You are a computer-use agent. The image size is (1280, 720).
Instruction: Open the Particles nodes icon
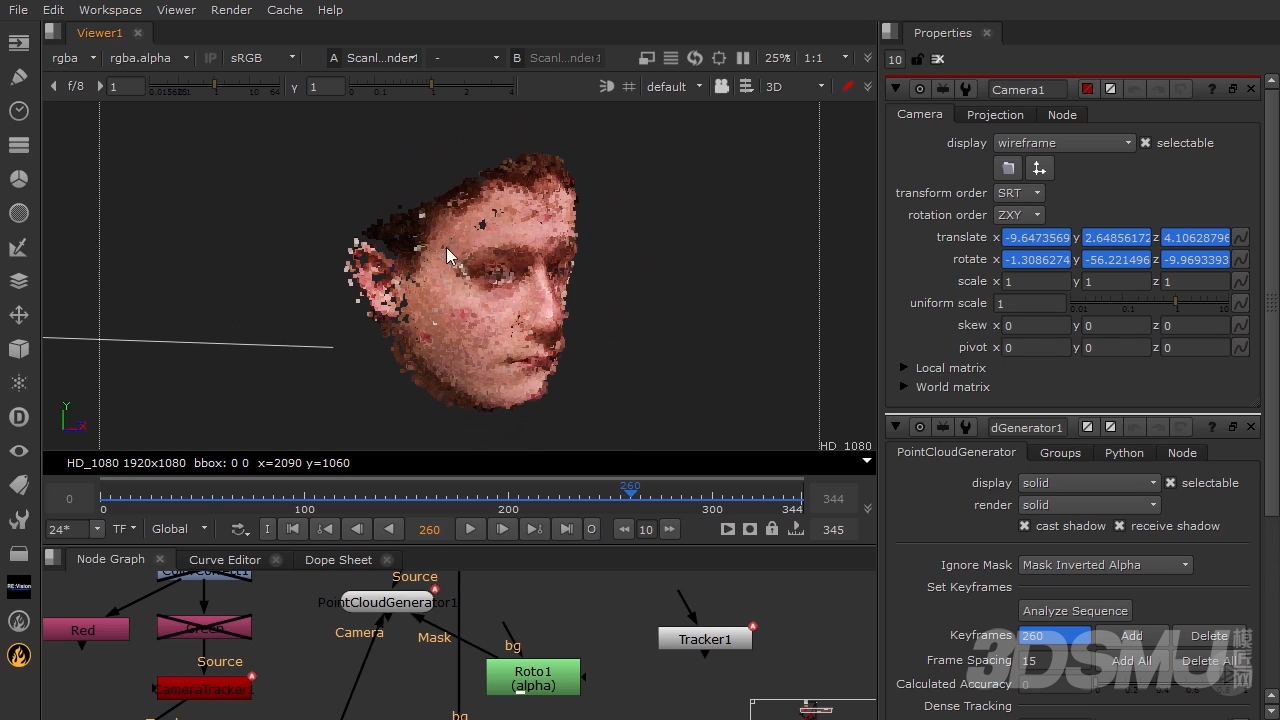tap(19, 383)
